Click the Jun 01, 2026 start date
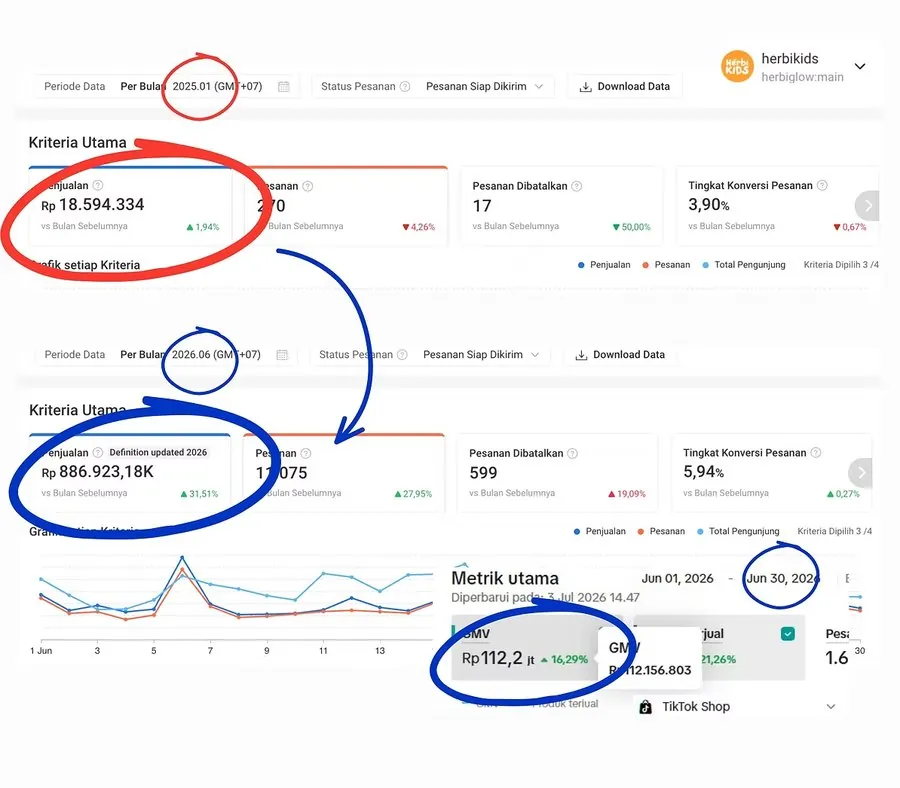The image size is (900, 788). (677, 579)
